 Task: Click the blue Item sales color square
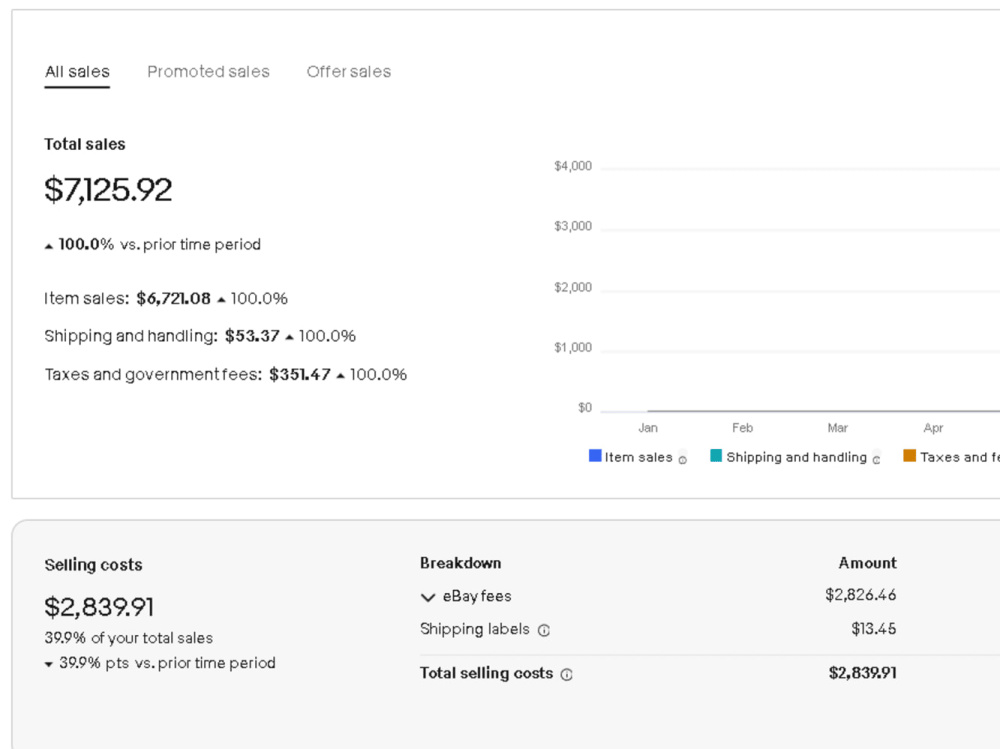(x=595, y=456)
